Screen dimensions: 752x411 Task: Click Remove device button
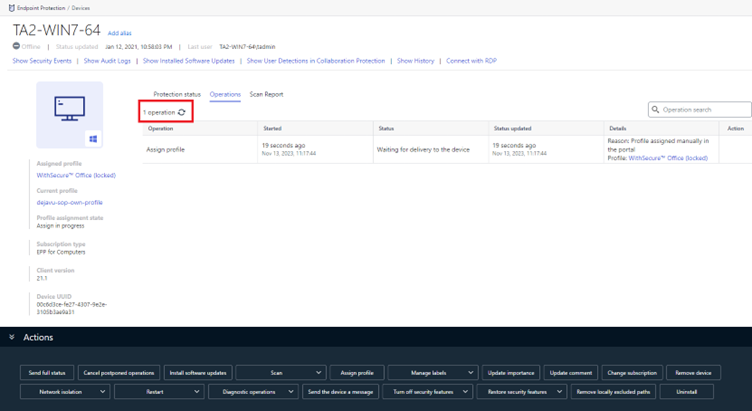click(693, 373)
